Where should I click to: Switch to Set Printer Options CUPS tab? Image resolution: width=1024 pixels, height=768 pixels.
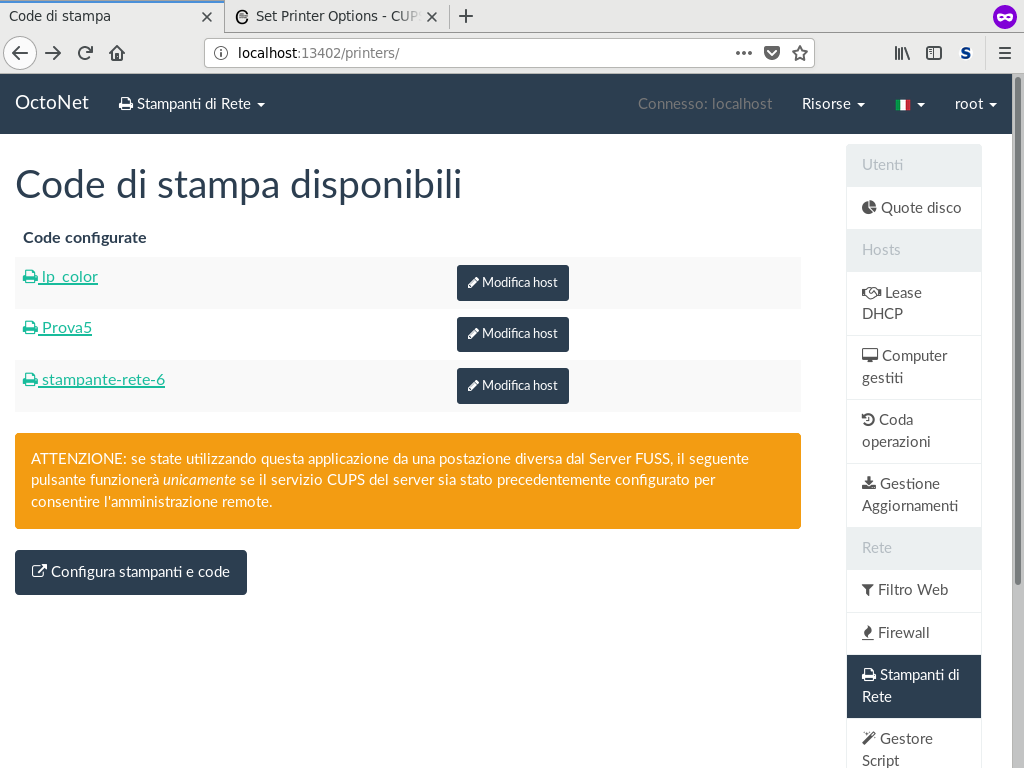(336, 16)
